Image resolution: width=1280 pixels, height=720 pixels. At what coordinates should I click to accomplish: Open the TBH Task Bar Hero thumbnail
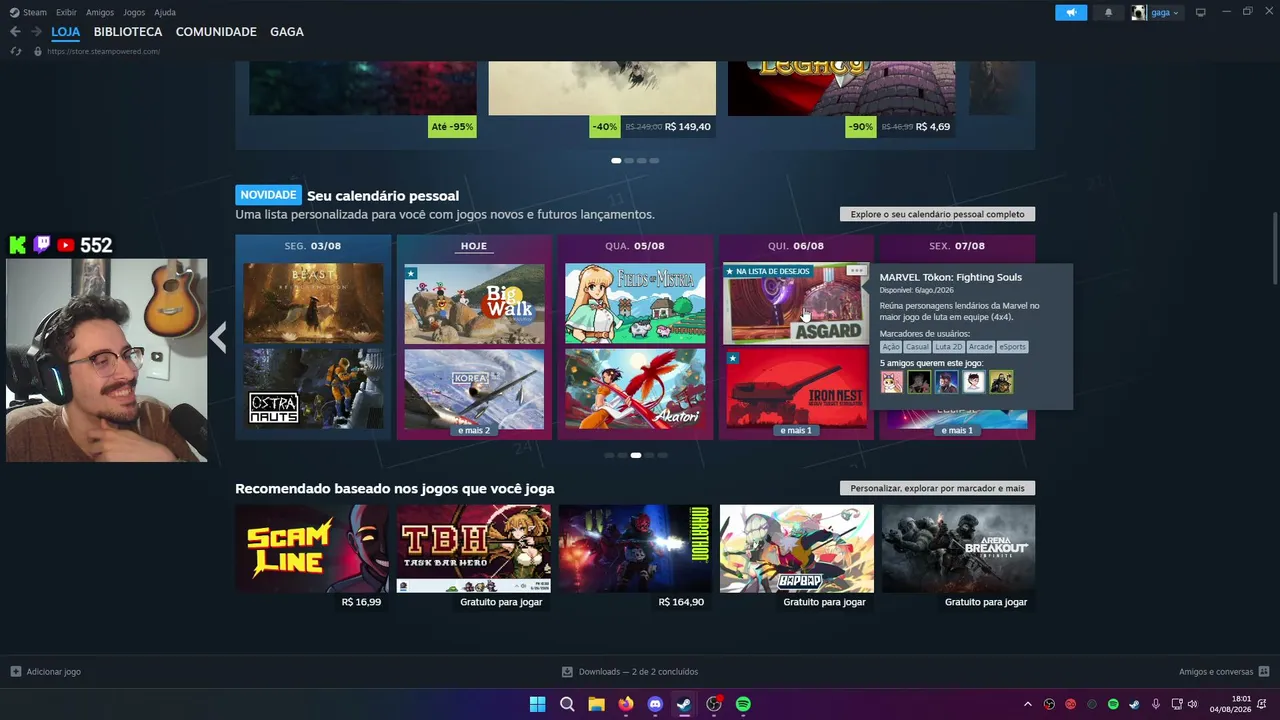[474, 548]
